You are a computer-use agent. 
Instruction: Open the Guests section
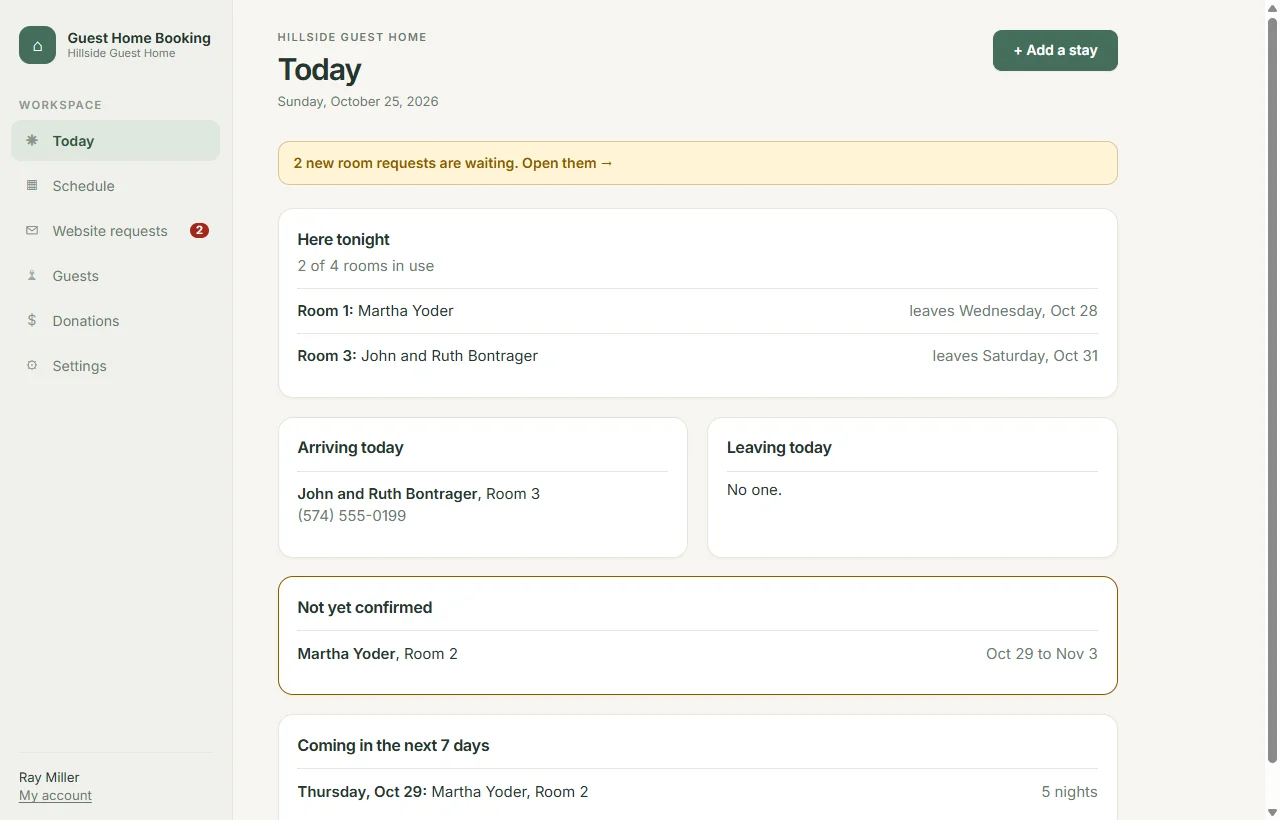click(116, 276)
